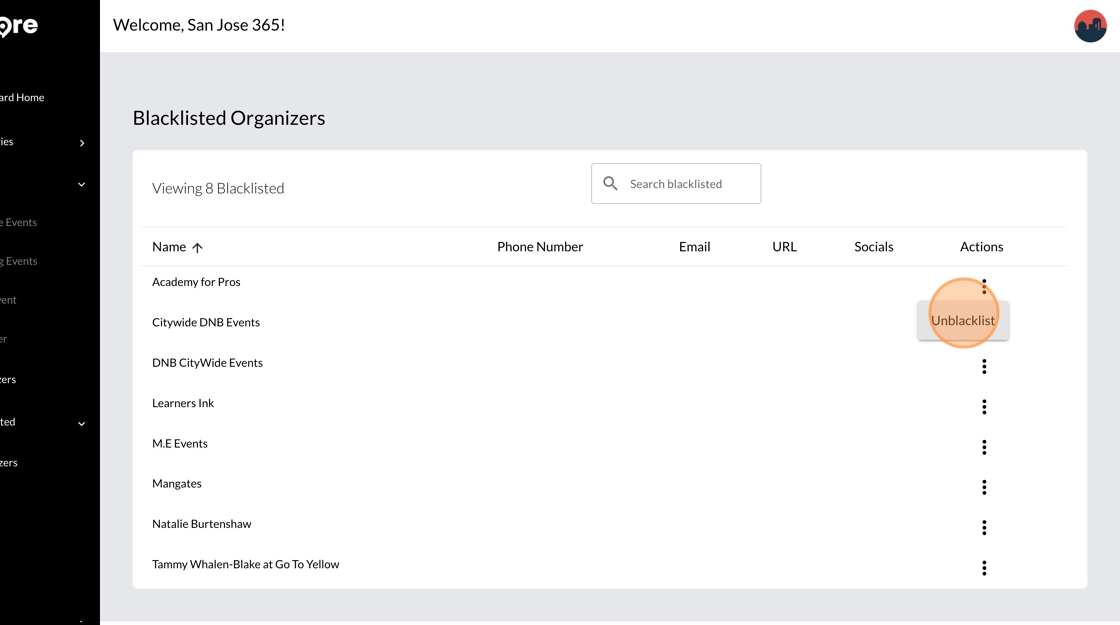Click the Socials column header
This screenshot has height=625, width=1120.
[873, 247]
